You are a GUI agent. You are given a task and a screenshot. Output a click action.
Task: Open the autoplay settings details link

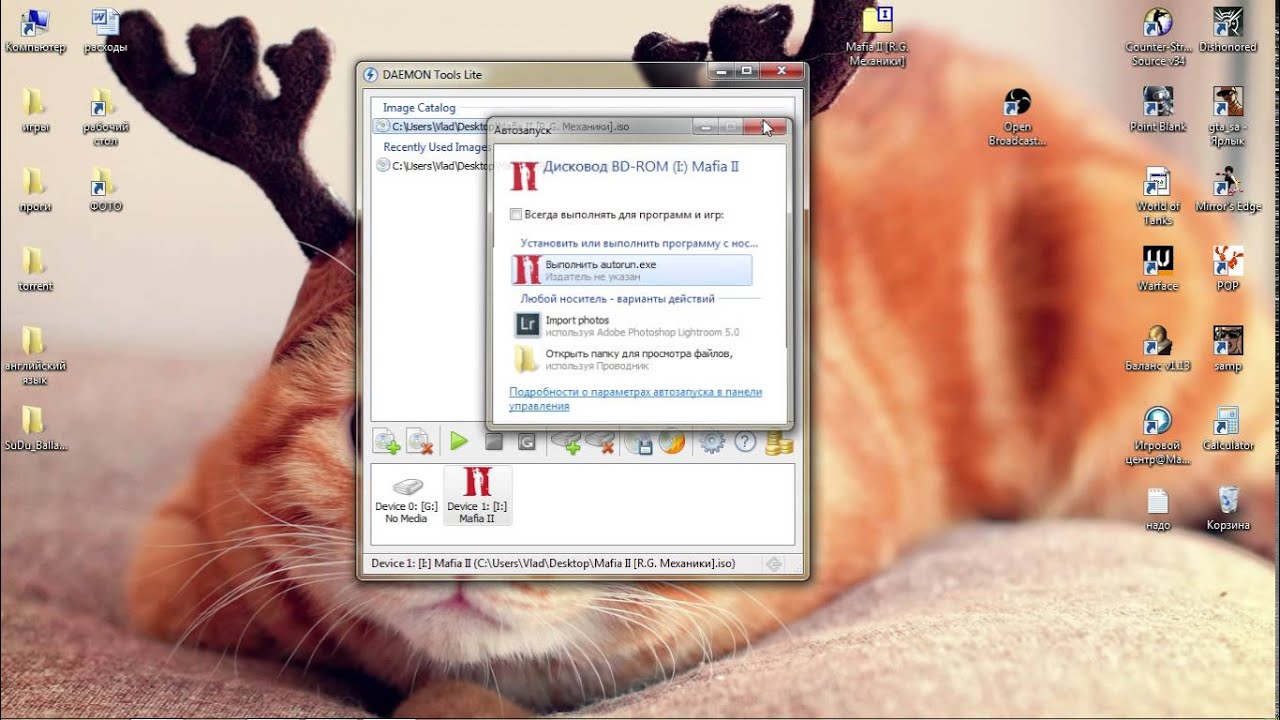click(x=635, y=399)
